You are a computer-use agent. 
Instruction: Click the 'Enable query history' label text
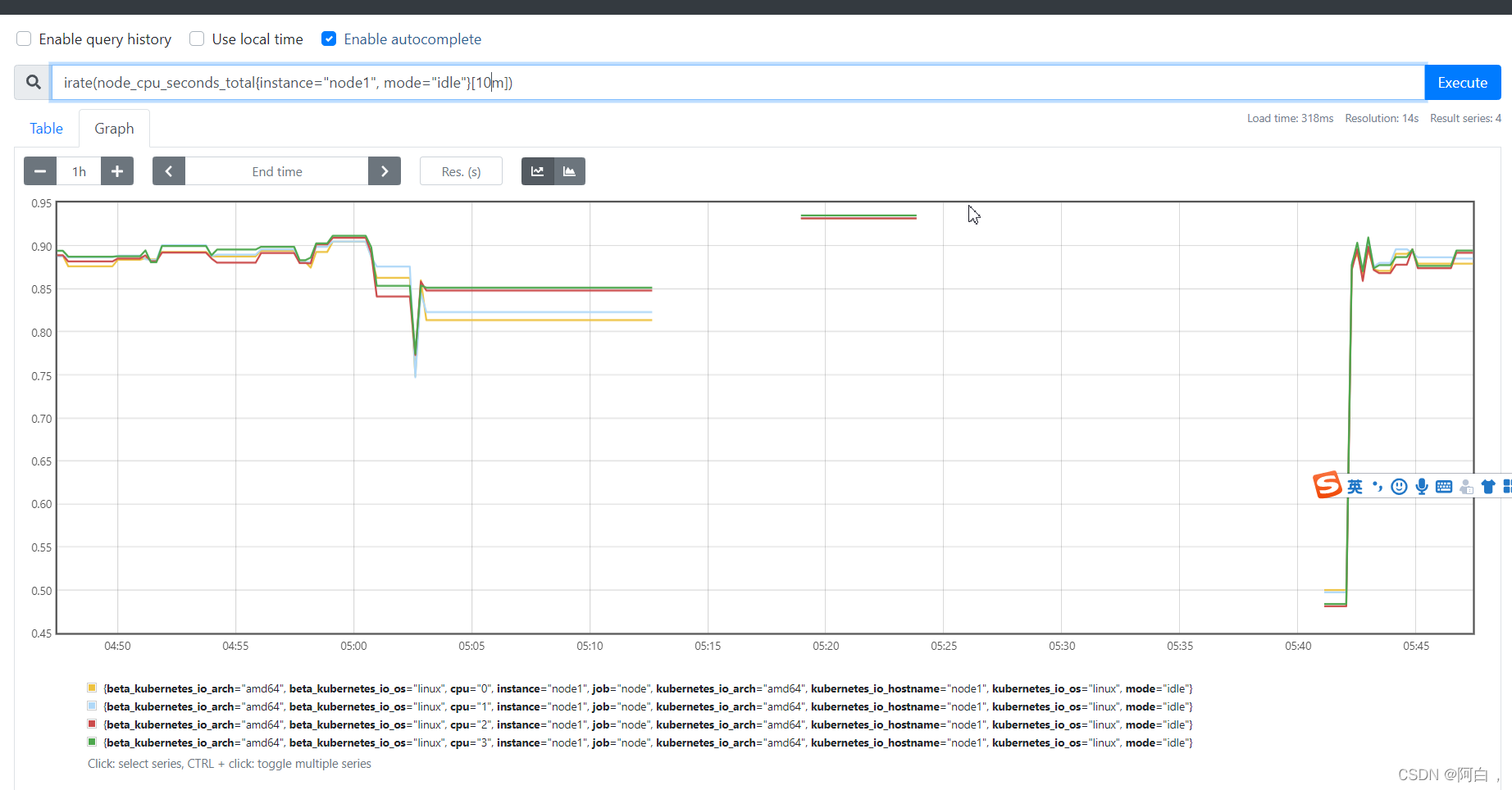tap(105, 39)
